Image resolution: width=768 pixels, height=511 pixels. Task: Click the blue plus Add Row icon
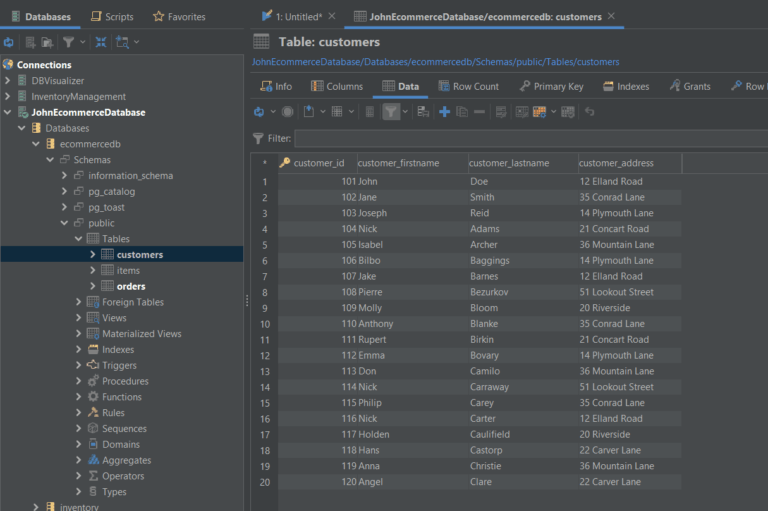click(444, 112)
